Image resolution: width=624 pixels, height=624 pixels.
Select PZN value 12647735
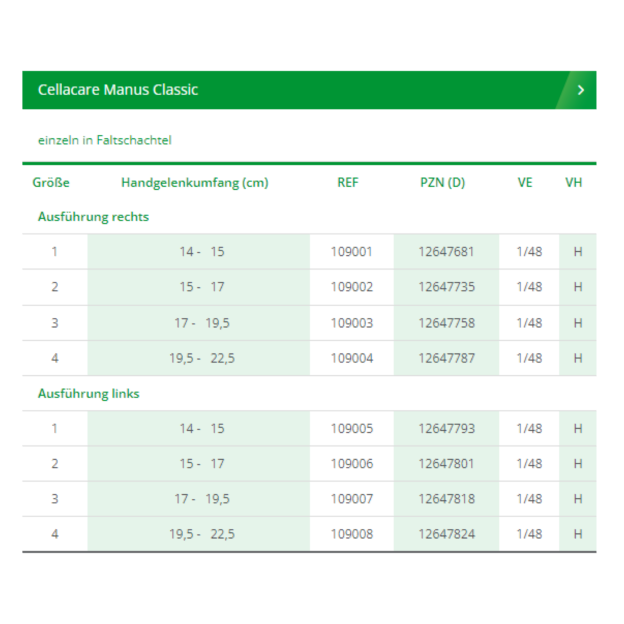447,287
